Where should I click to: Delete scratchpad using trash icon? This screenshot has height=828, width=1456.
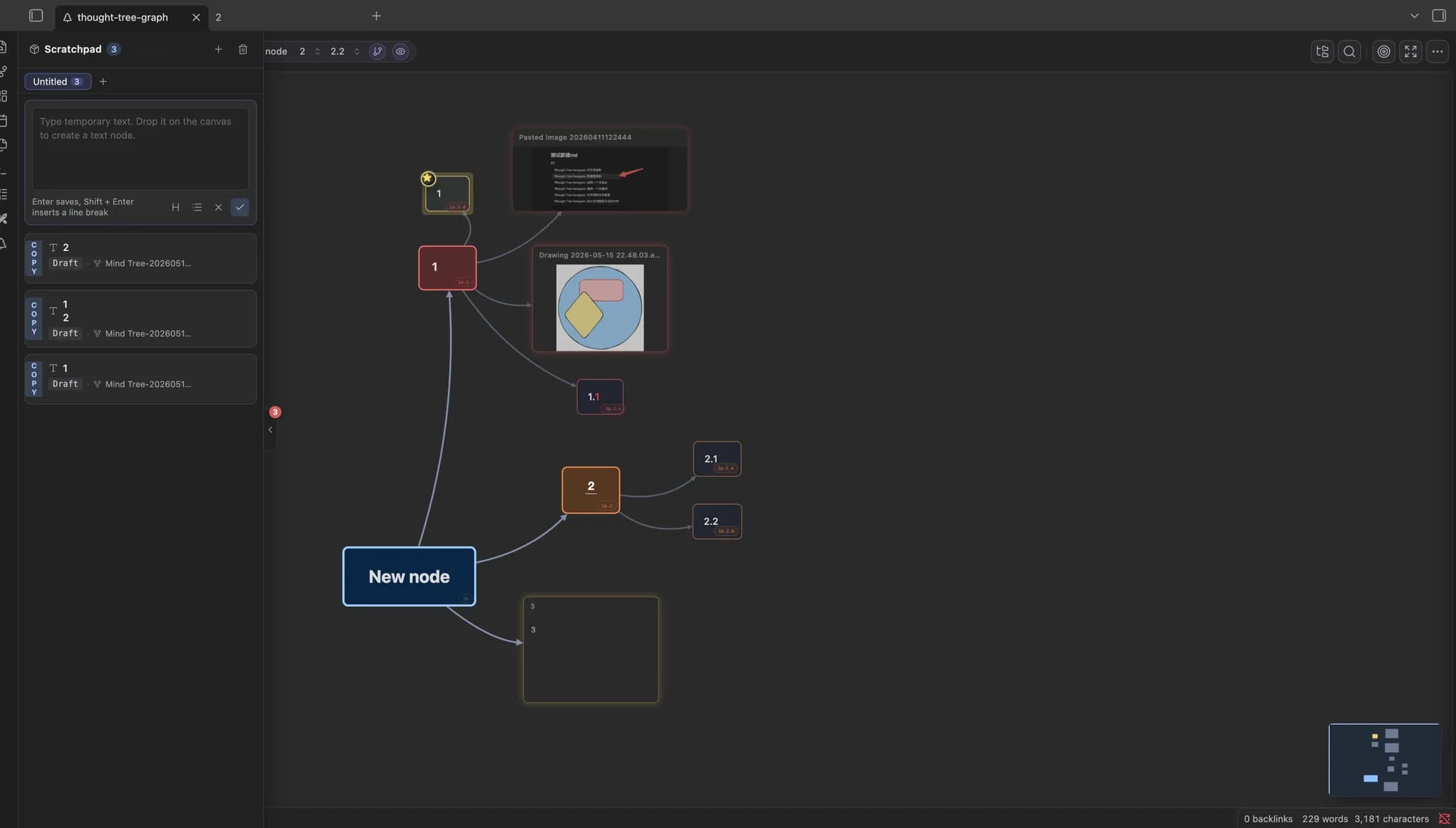tap(243, 49)
